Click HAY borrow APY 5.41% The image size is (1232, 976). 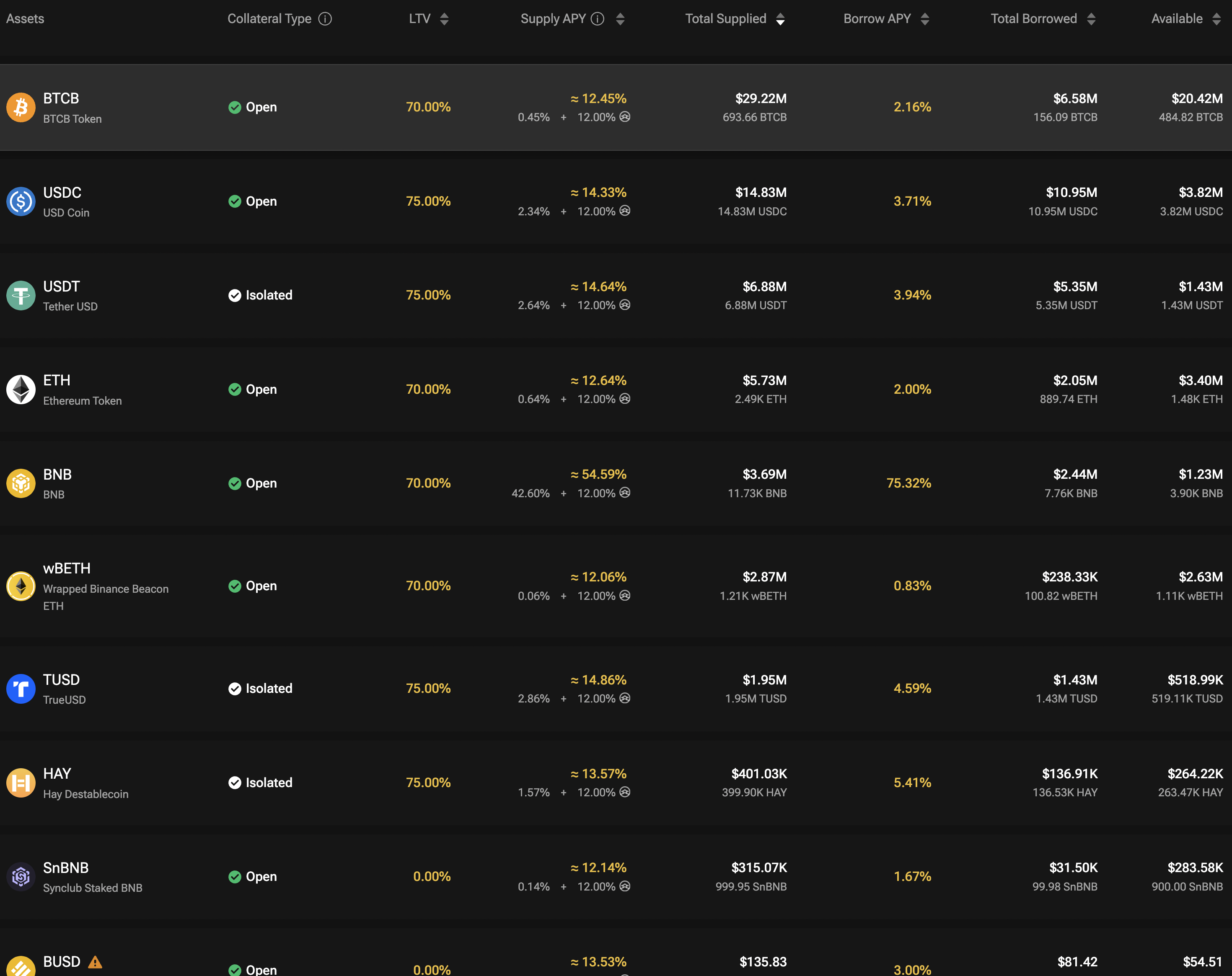click(x=913, y=782)
